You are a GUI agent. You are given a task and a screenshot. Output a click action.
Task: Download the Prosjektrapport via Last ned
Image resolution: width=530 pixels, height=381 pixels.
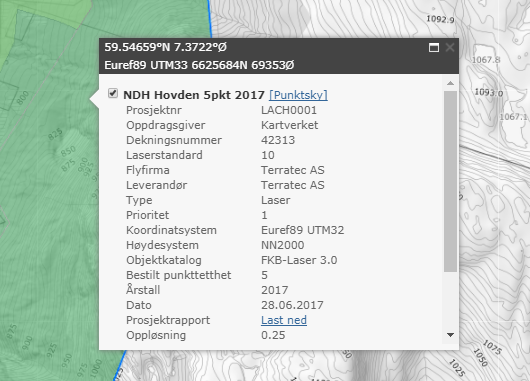[x=284, y=320]
